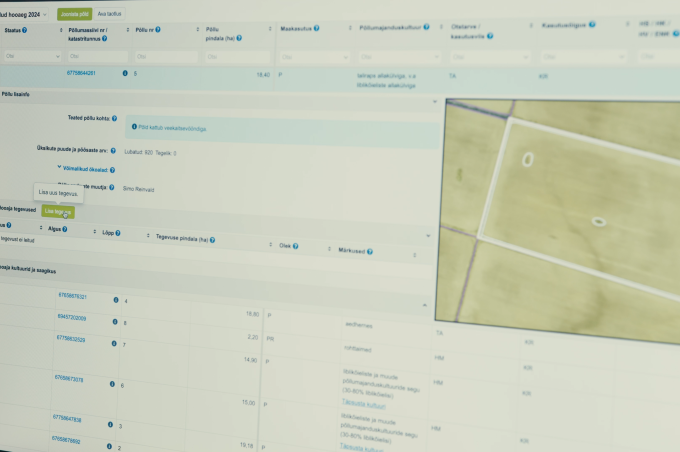Viewport: 680px width, 452px height.
Task: Collapse the Põllu lisainfo panel chevron
Action: pyautogui.click(x=435, y=102)
